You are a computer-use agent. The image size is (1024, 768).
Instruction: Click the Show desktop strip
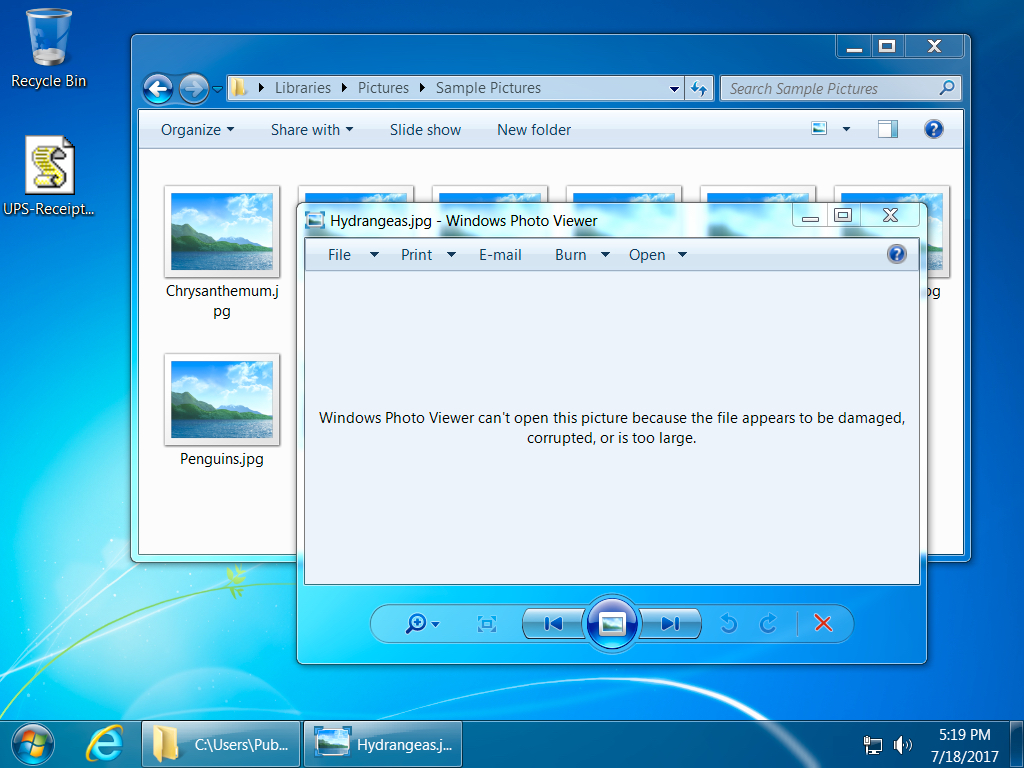point(1017,744)
